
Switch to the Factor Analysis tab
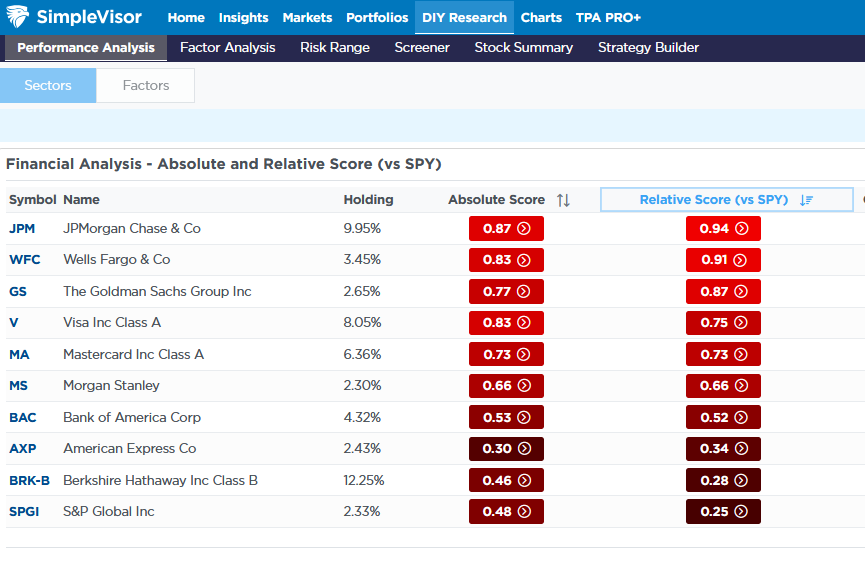227,48
